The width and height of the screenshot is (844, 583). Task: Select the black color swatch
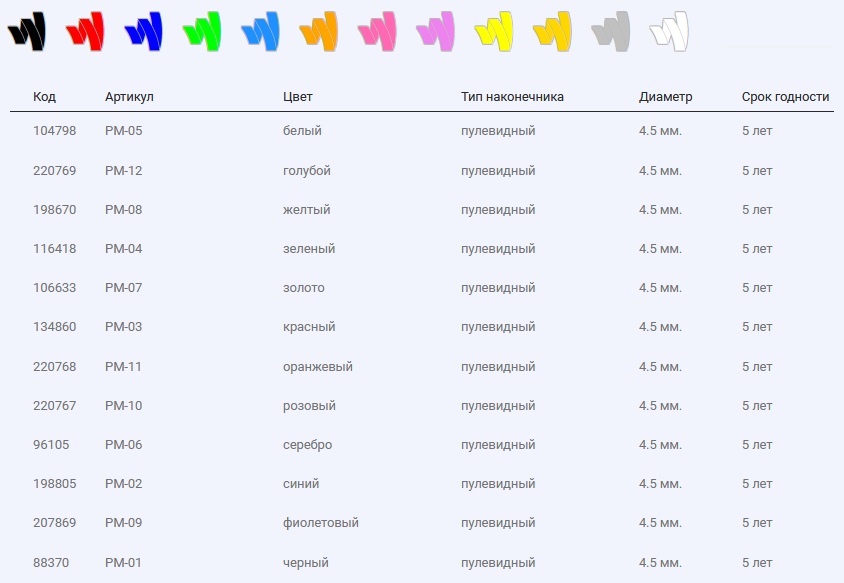coord(27,31)
